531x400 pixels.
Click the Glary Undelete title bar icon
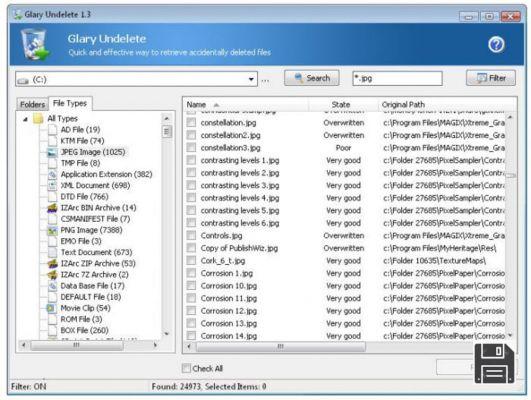[x=17, y=14]
